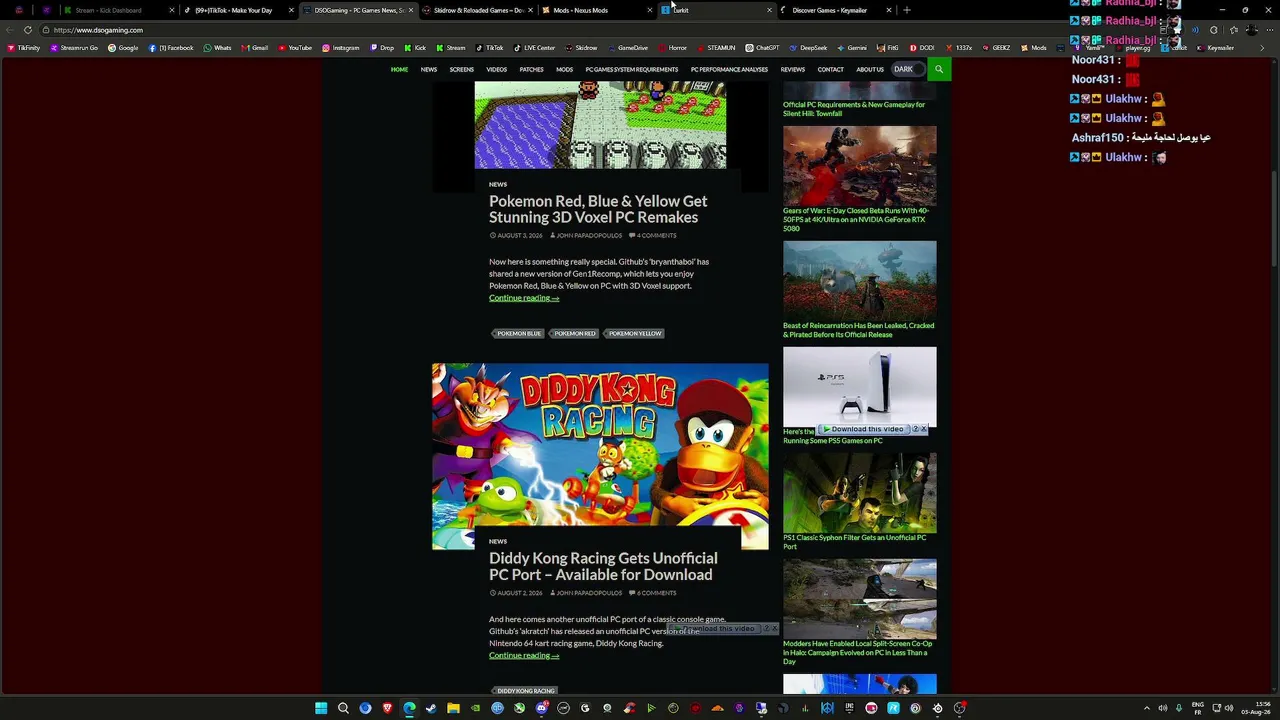Open Windows taskbar search

[x=343, y=708]
